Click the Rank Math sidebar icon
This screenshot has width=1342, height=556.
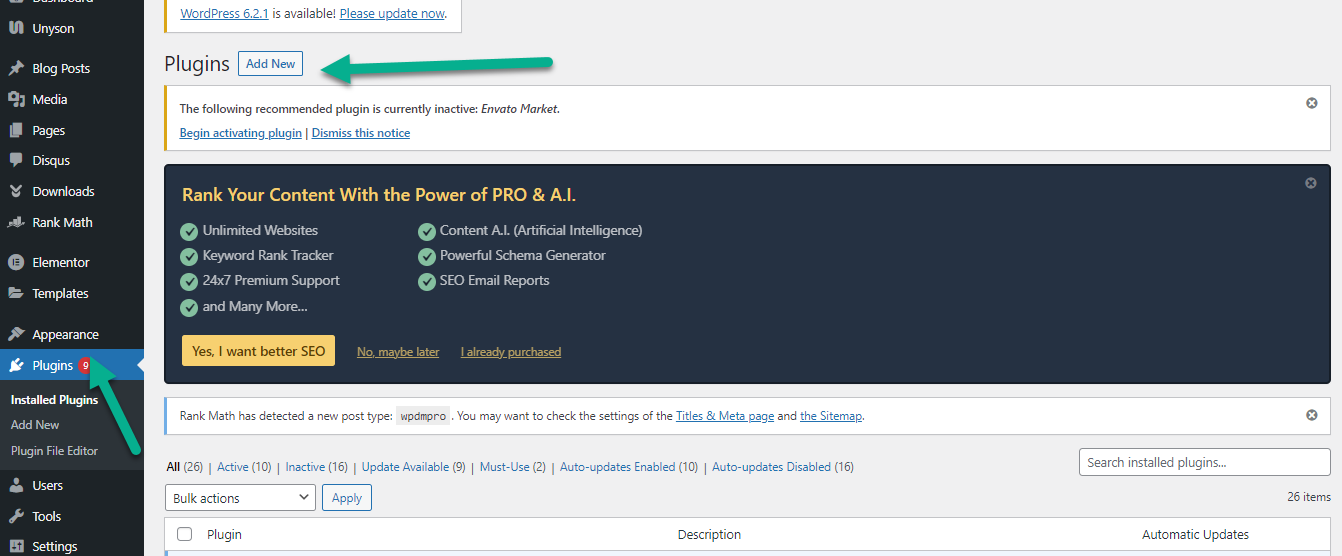(16, 222)
